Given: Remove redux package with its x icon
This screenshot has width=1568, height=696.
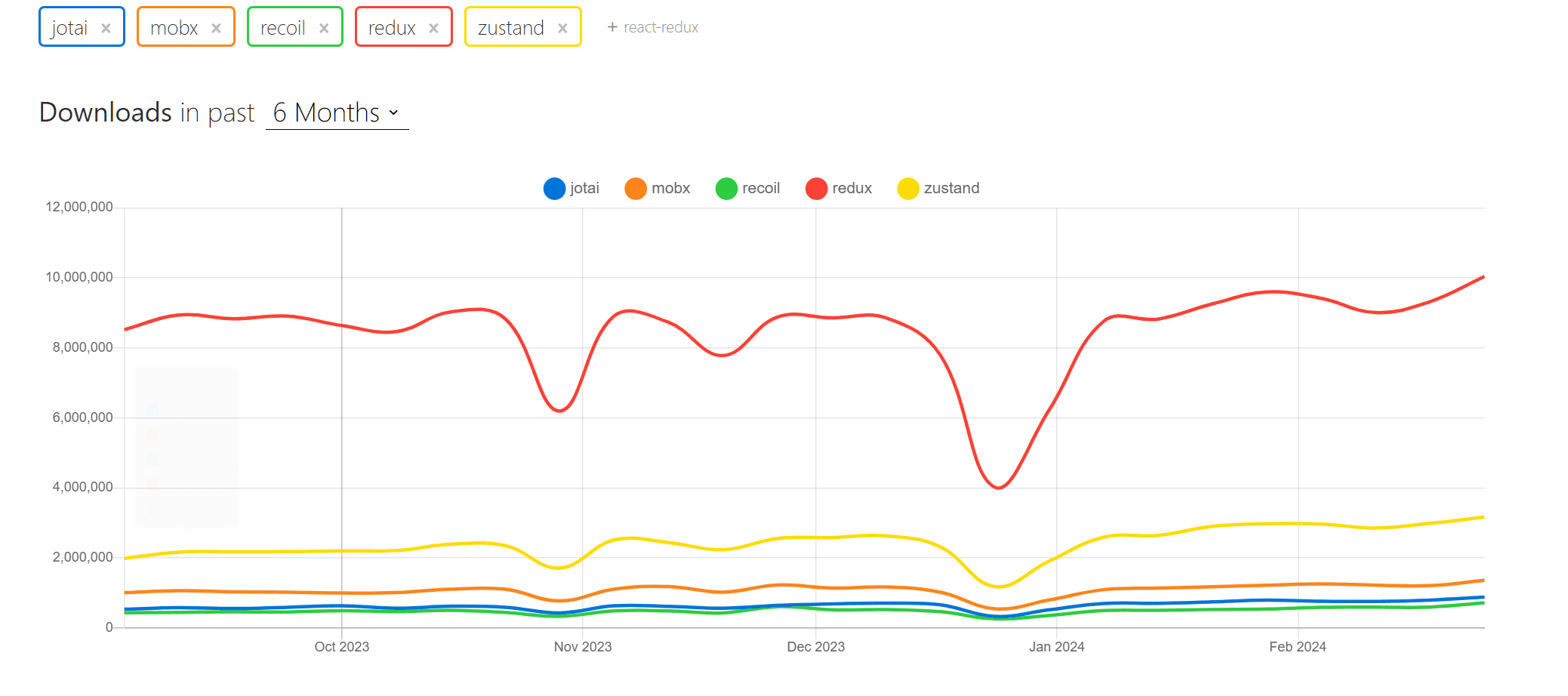Looking at the screenshot, I should click(433, 28).
